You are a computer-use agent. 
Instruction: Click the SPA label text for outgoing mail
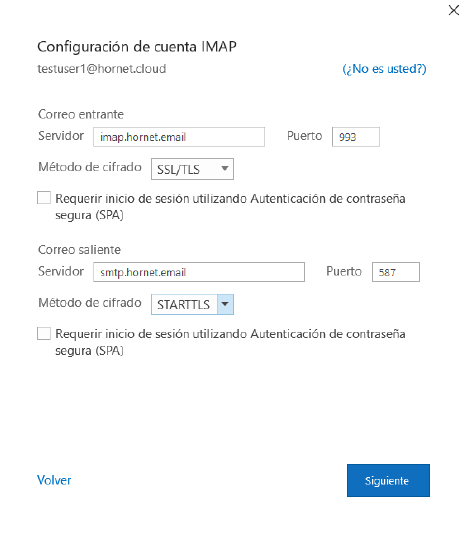230,342
